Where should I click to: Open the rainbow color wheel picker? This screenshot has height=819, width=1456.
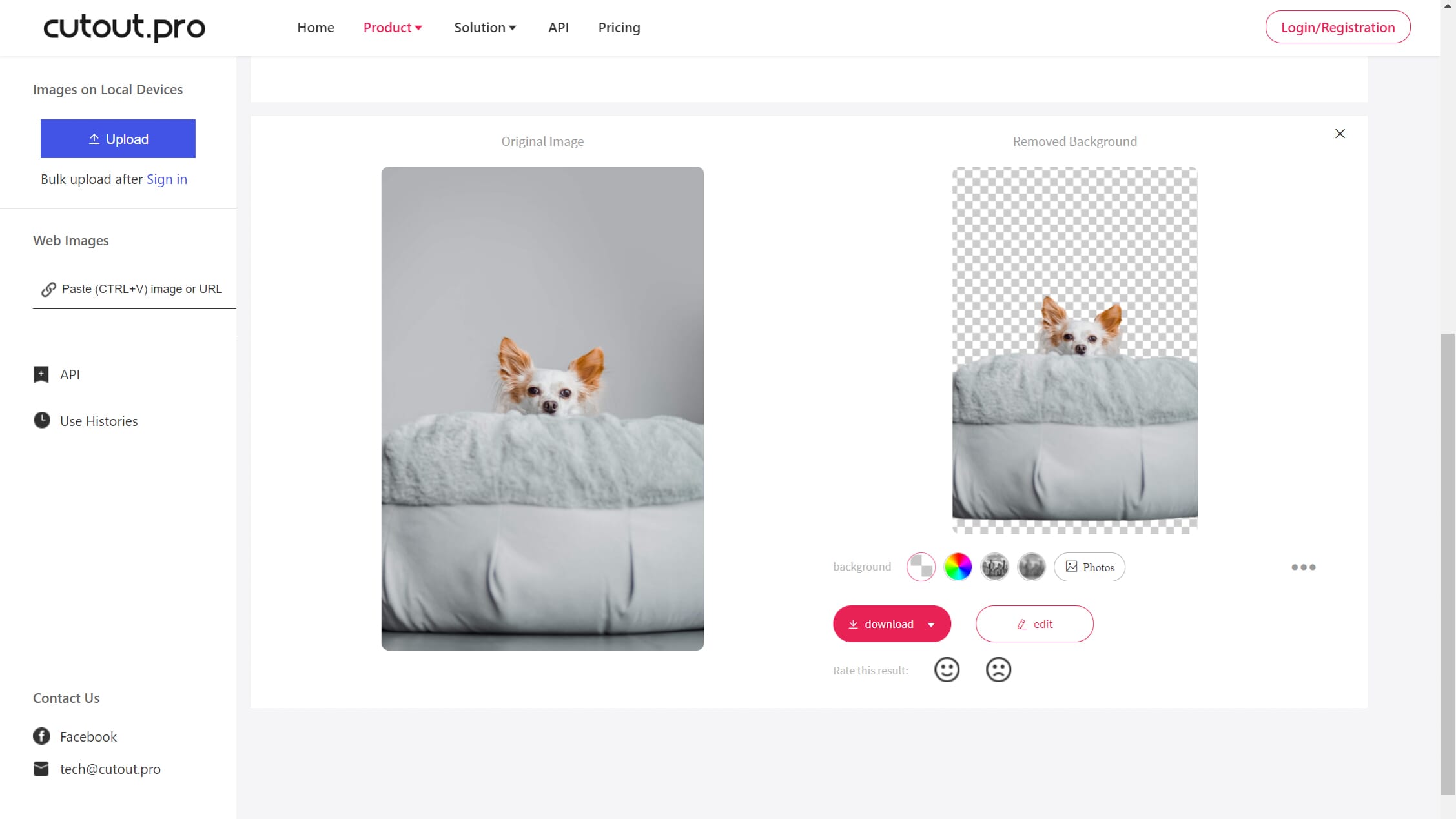coord(958,567)
